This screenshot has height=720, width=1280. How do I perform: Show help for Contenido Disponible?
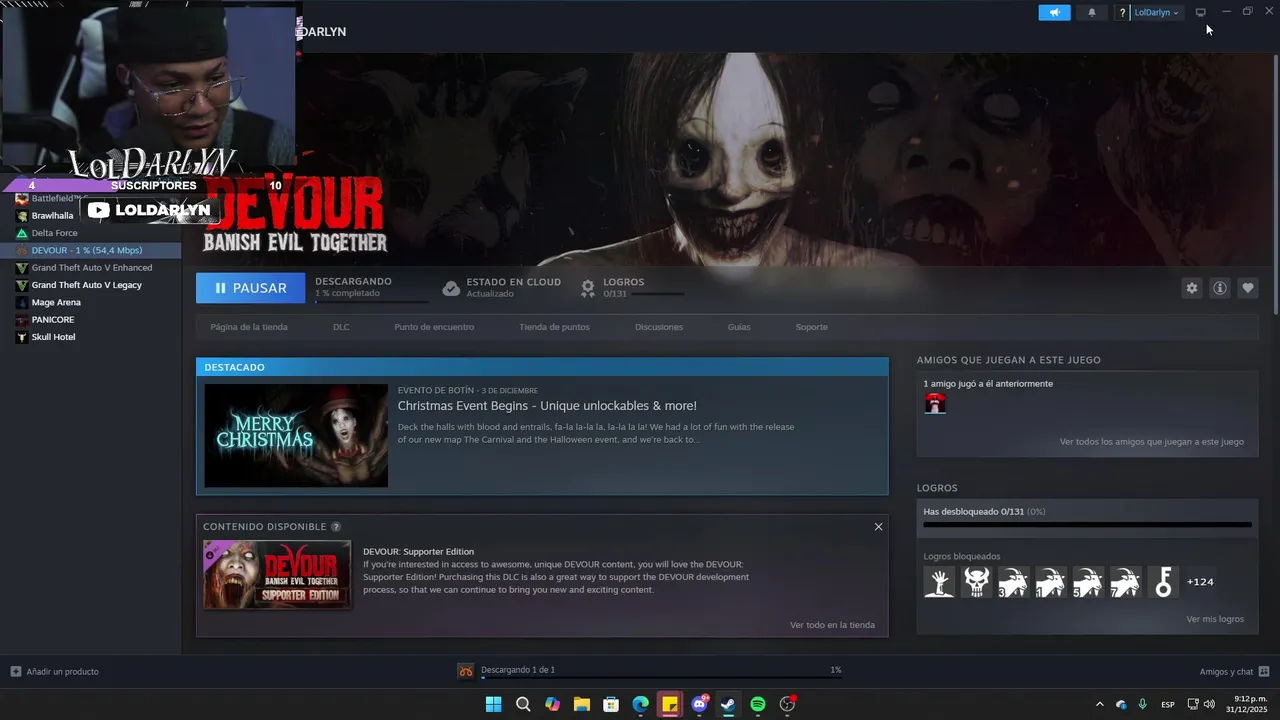336,527
